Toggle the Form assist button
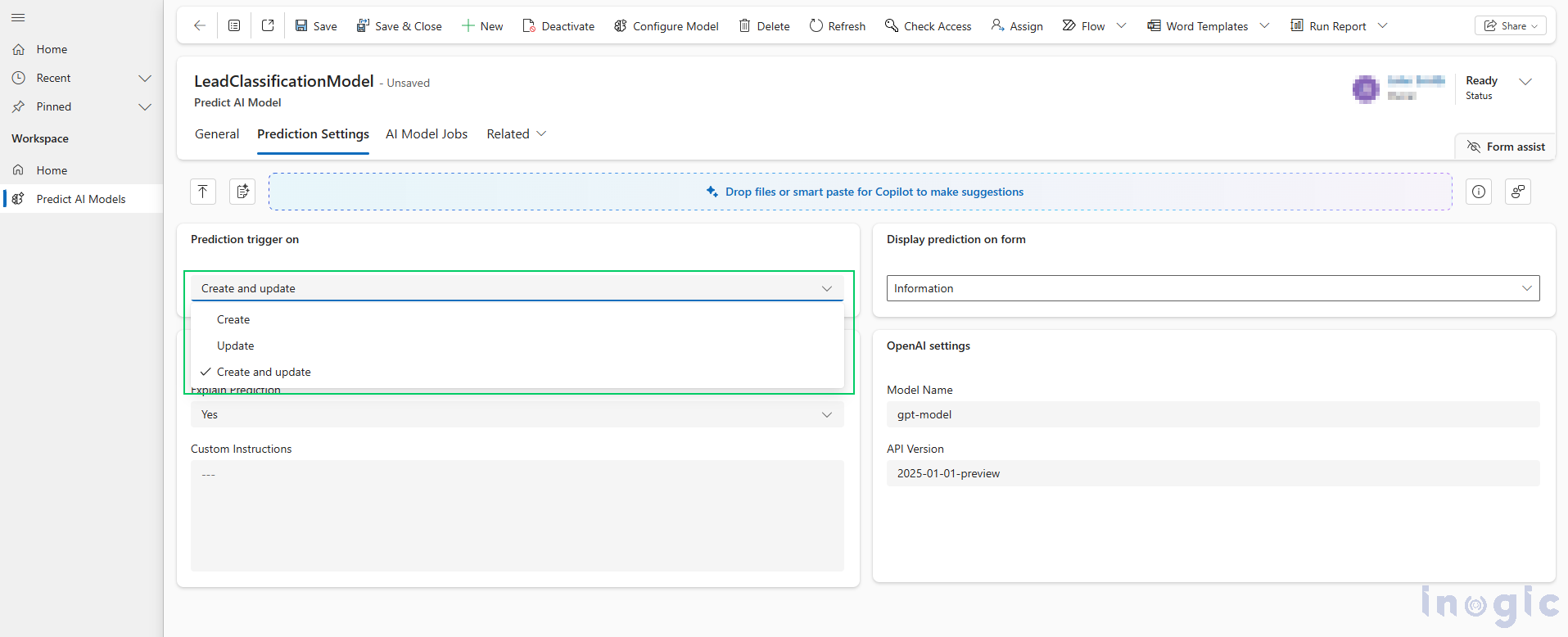 coord(1506,147)
